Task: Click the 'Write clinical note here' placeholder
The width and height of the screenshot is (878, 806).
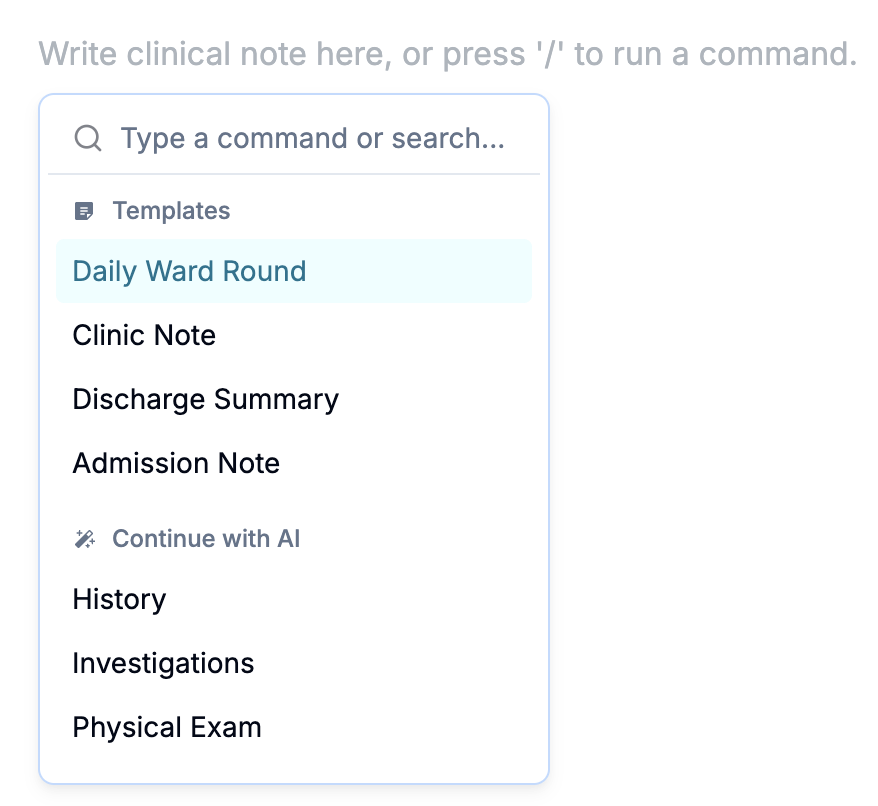Action: 447,53
